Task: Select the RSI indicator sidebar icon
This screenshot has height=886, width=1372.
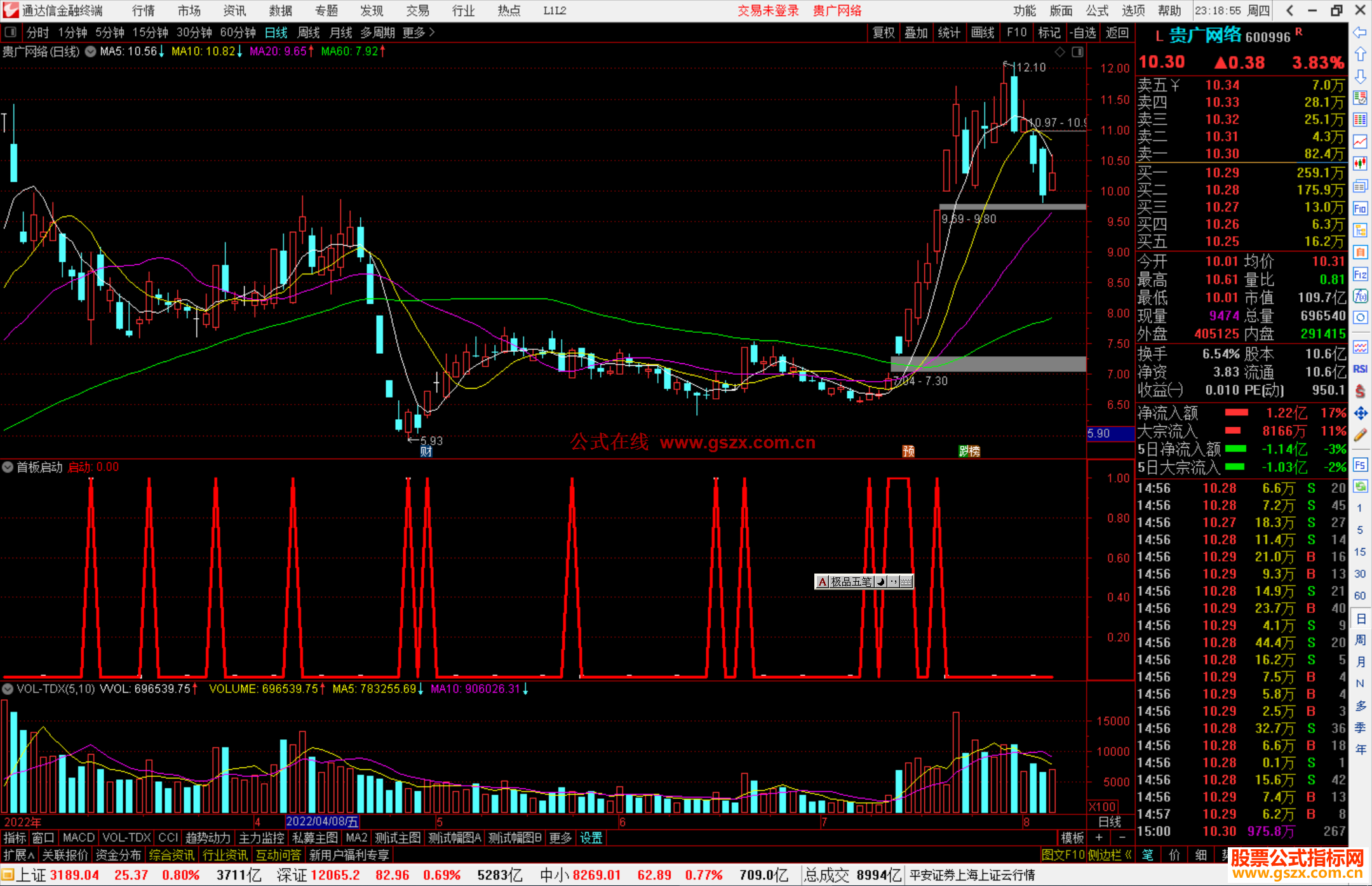Action: pyautogui.click(x=1360, y=369)
